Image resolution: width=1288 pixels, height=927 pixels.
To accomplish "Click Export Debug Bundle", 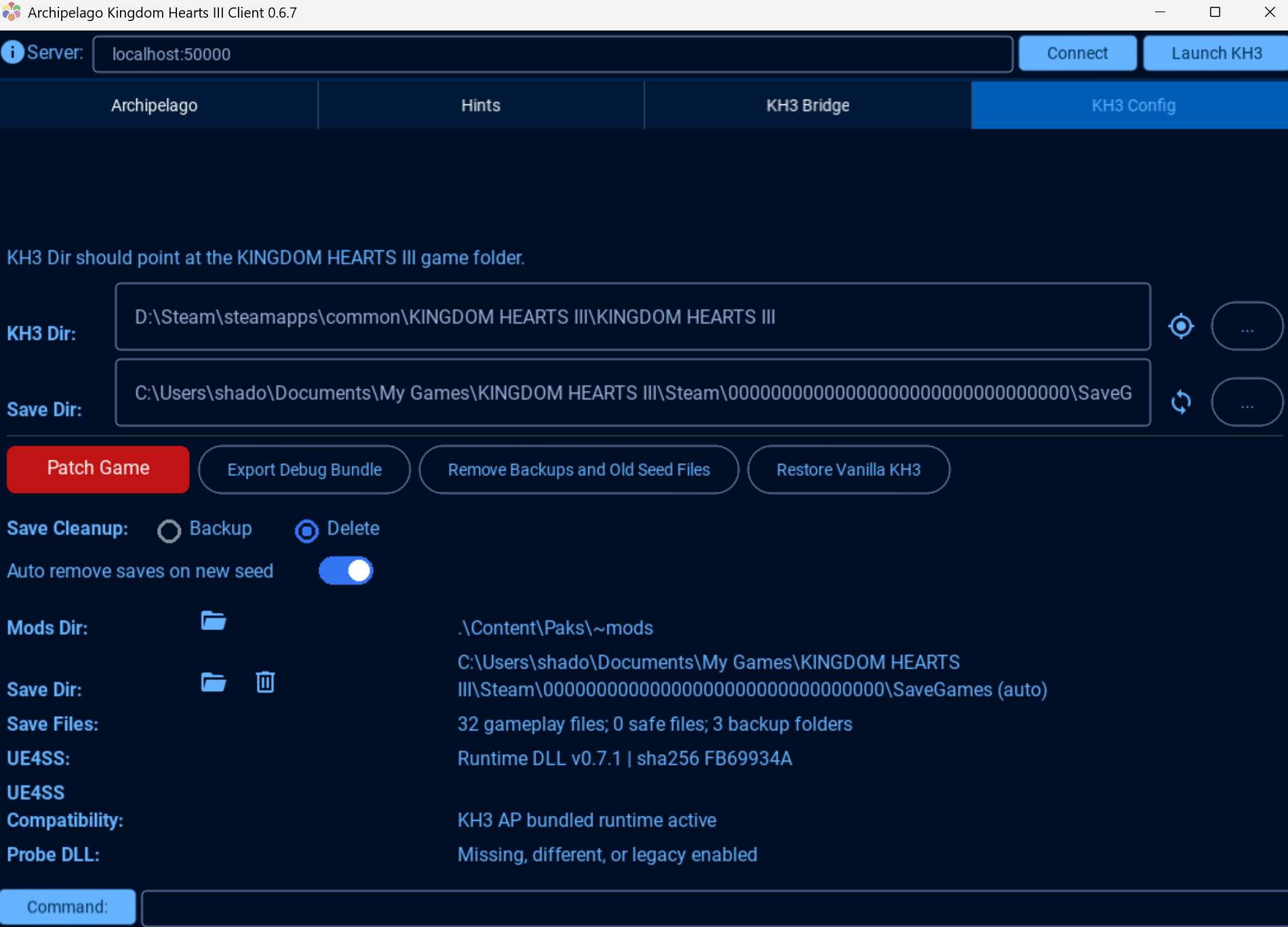I will pyautogui.click(x=304, y=469).
